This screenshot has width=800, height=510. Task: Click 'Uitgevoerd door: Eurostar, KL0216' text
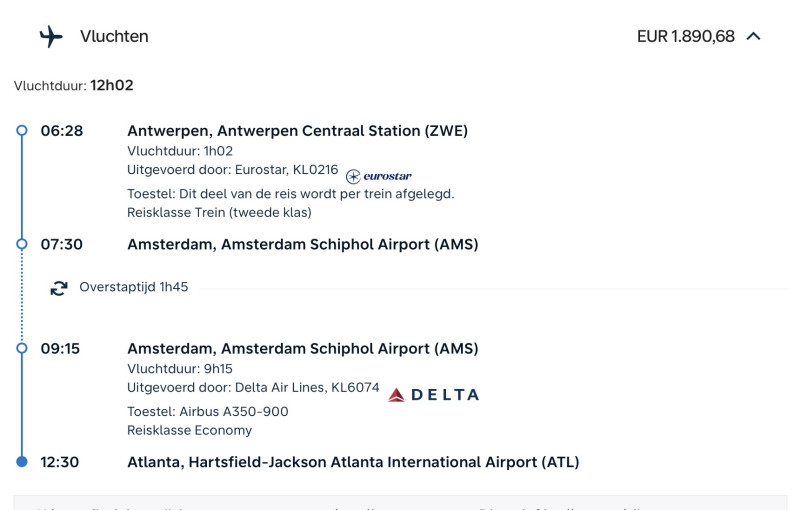coord(233,170)
